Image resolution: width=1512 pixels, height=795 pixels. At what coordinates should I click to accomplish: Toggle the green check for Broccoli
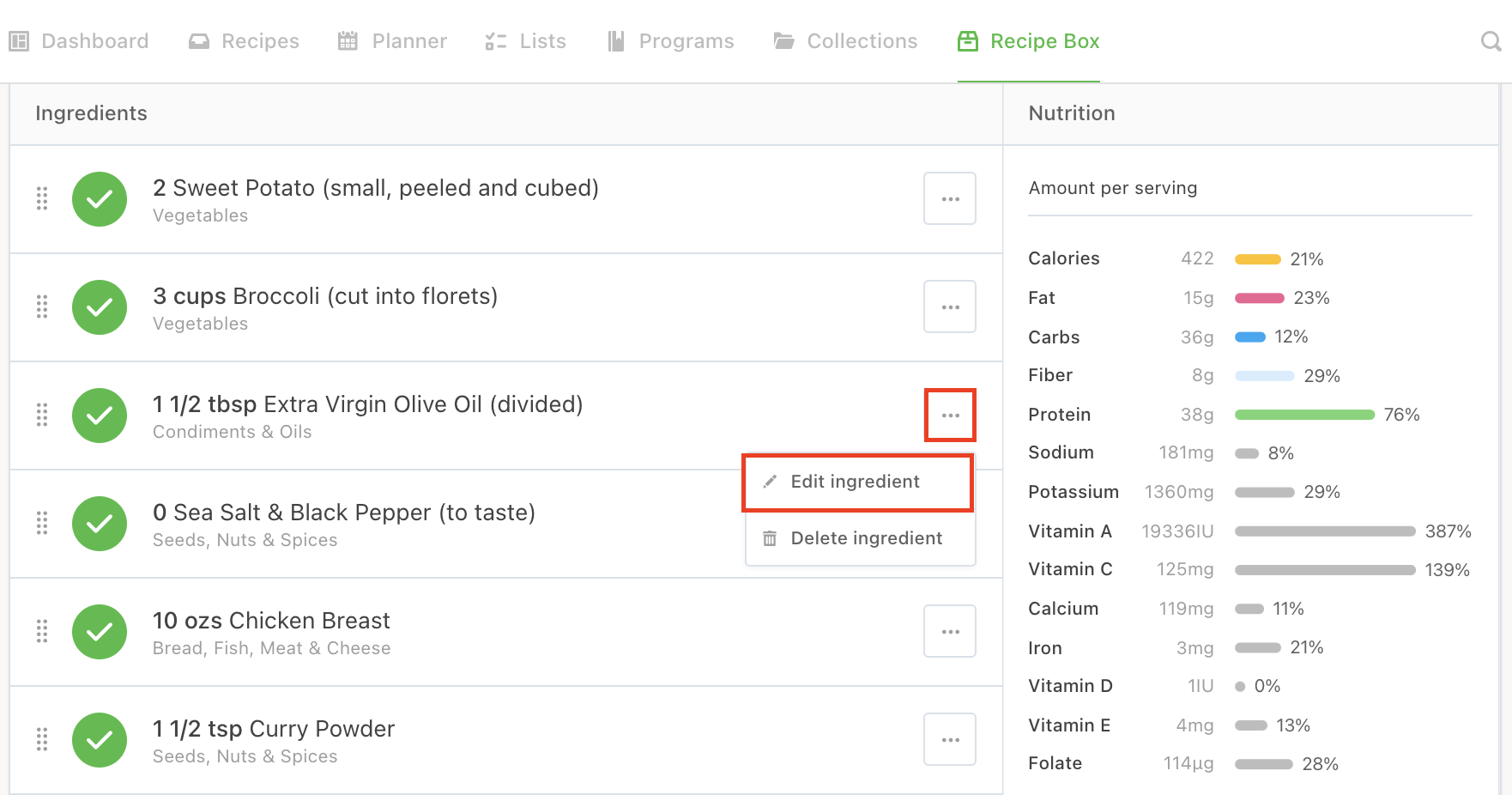(x=100, y=307)
